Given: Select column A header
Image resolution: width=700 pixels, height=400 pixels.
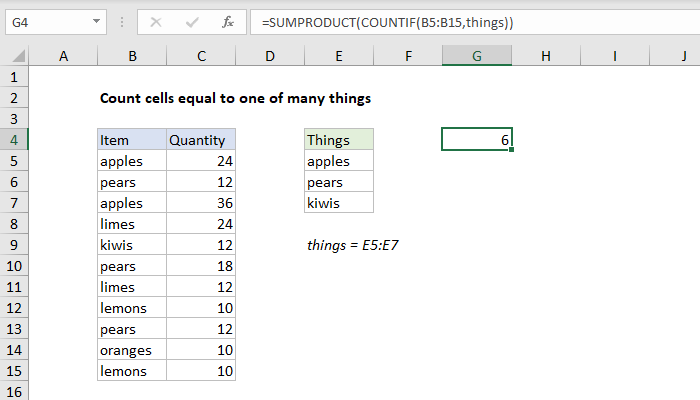Looking at the screenshot, I should pos(63,56).
